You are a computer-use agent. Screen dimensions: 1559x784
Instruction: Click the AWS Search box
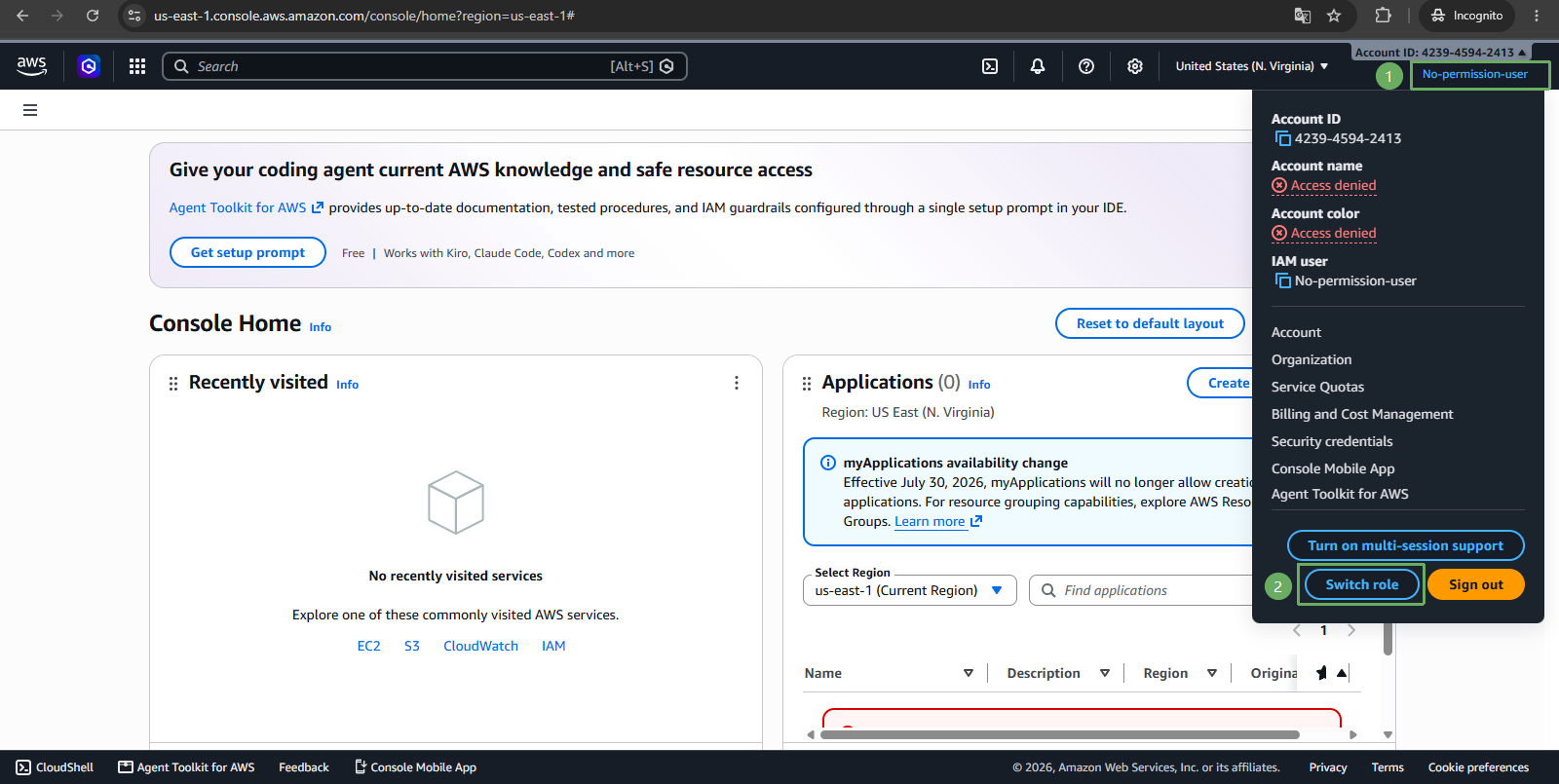[x=425, y=66]
